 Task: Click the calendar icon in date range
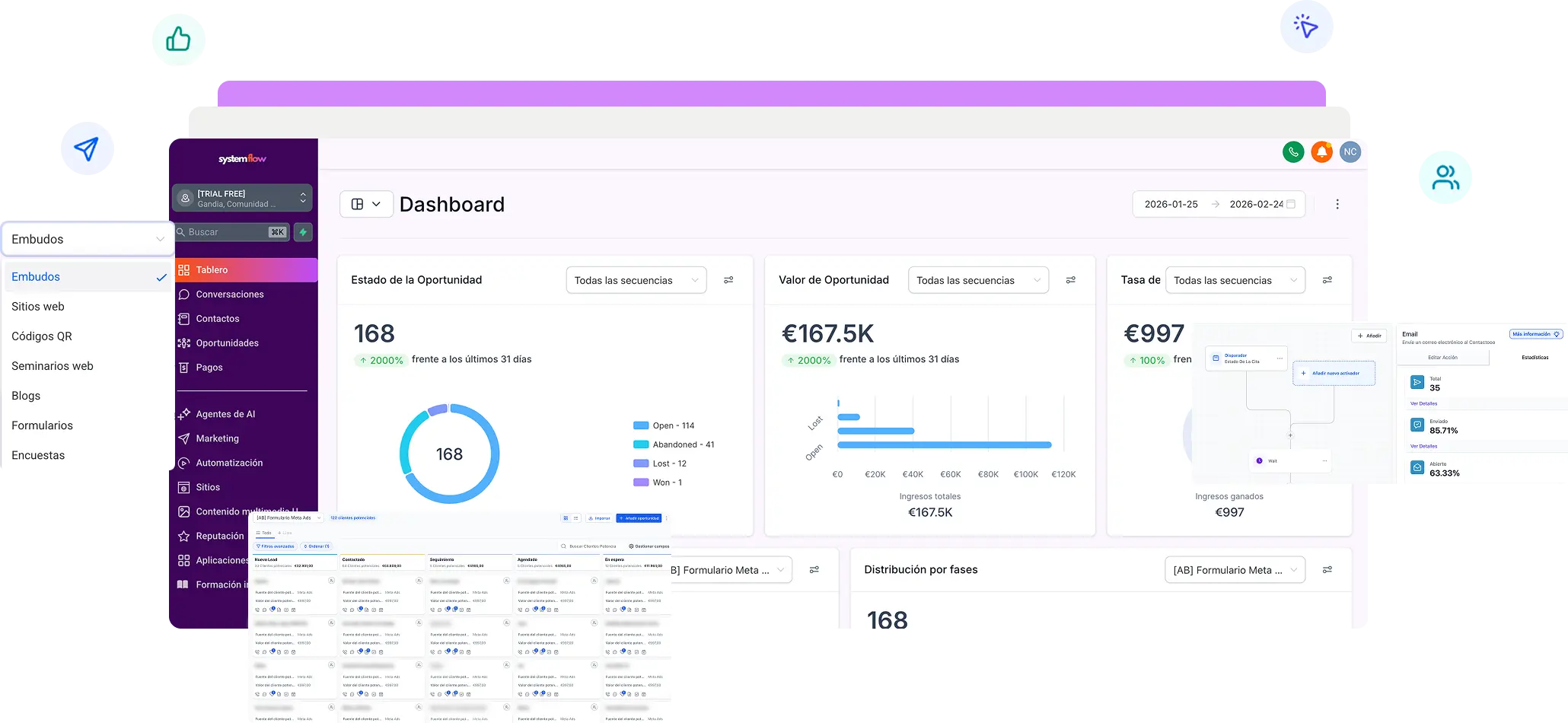point(1290,204)
